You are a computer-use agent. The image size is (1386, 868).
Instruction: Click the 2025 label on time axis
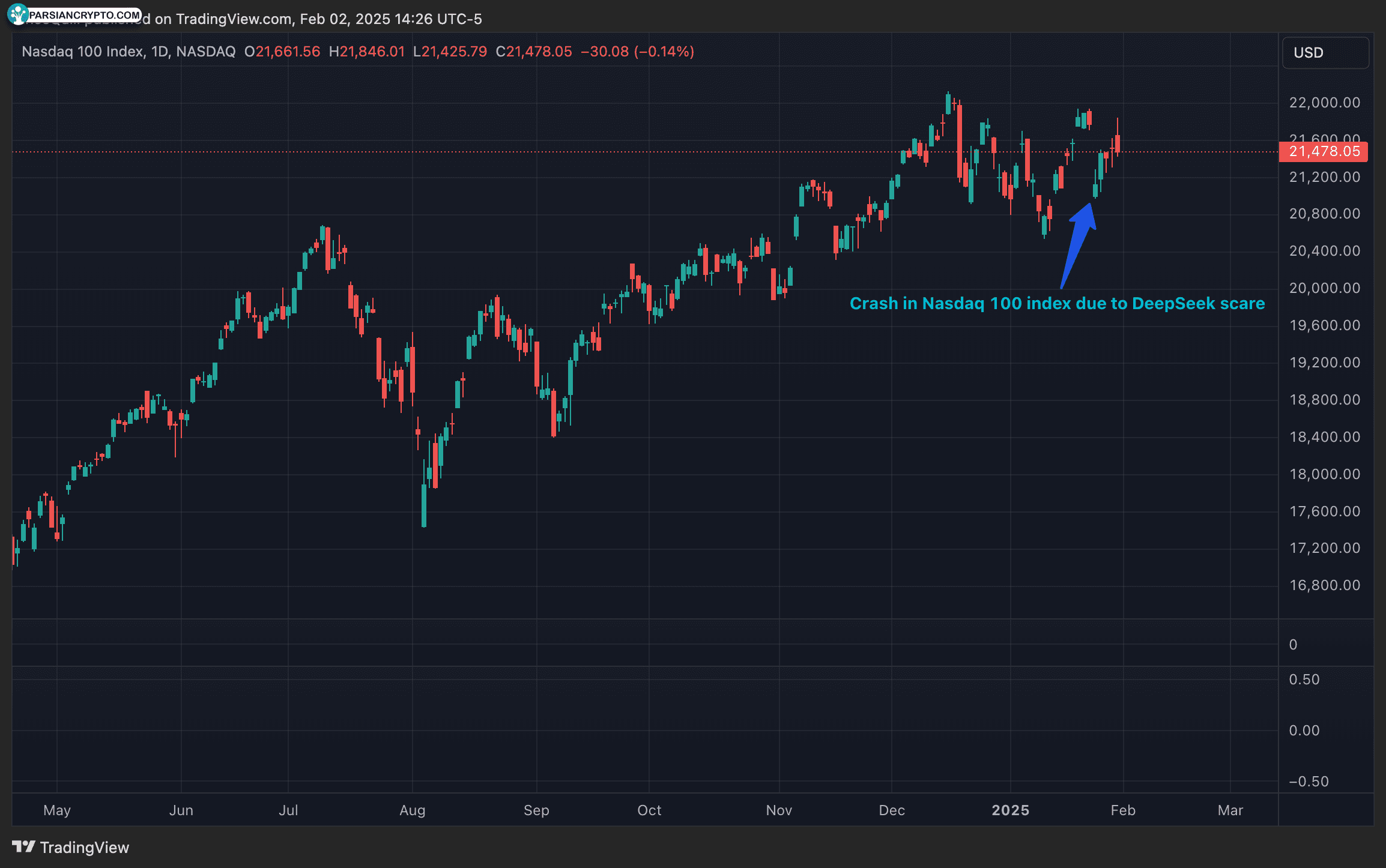tap(1011, 810)
